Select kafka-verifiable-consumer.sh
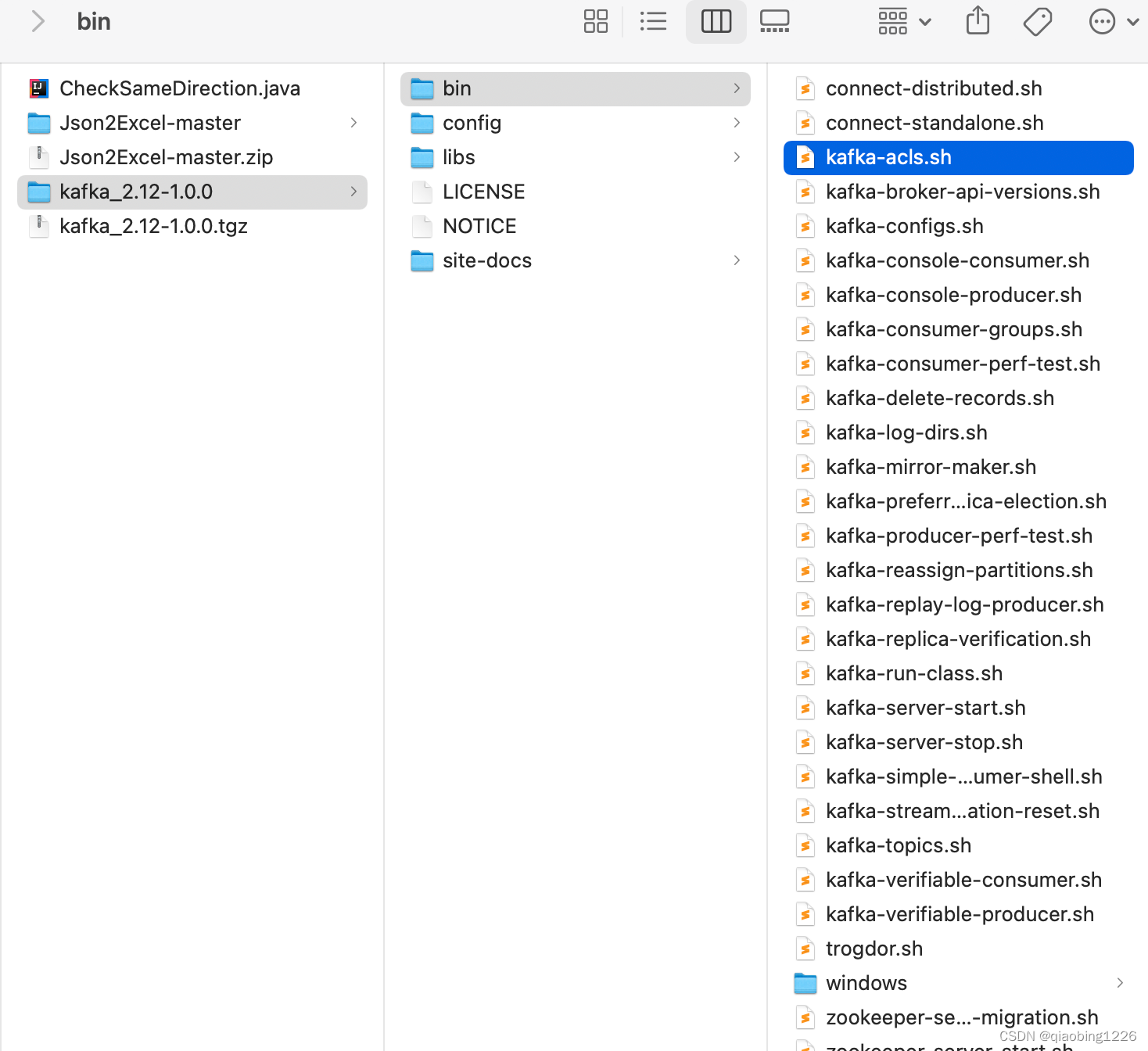The height and width of the screenshot is (1051, 1148). (959, 880)
